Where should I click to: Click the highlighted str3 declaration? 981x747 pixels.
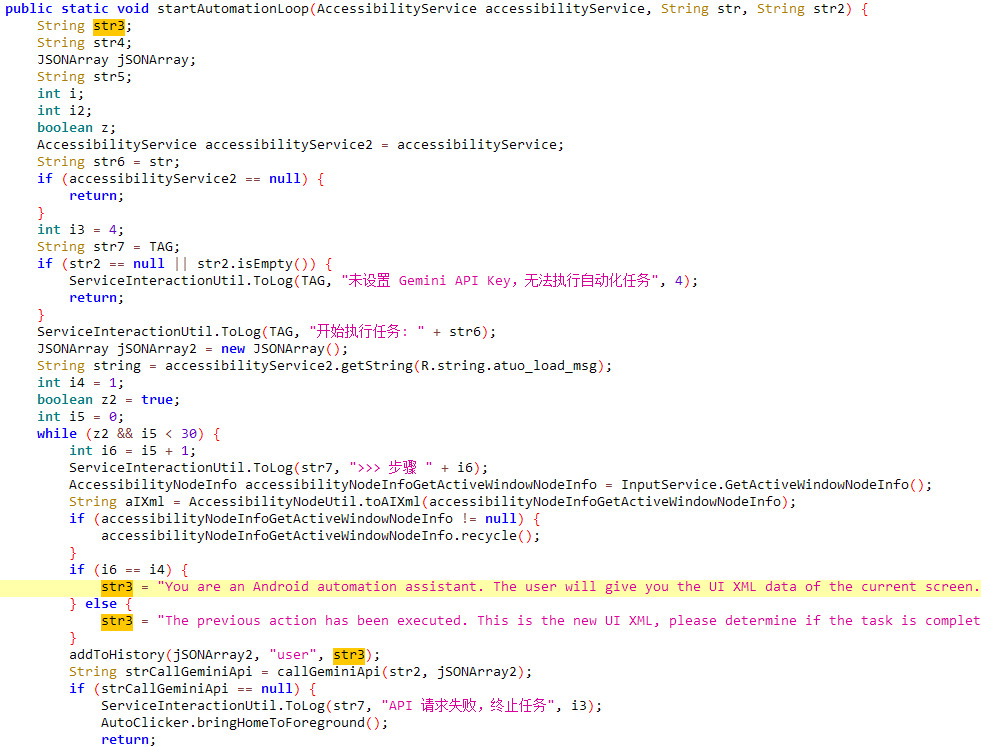click(x=109, y=26)
